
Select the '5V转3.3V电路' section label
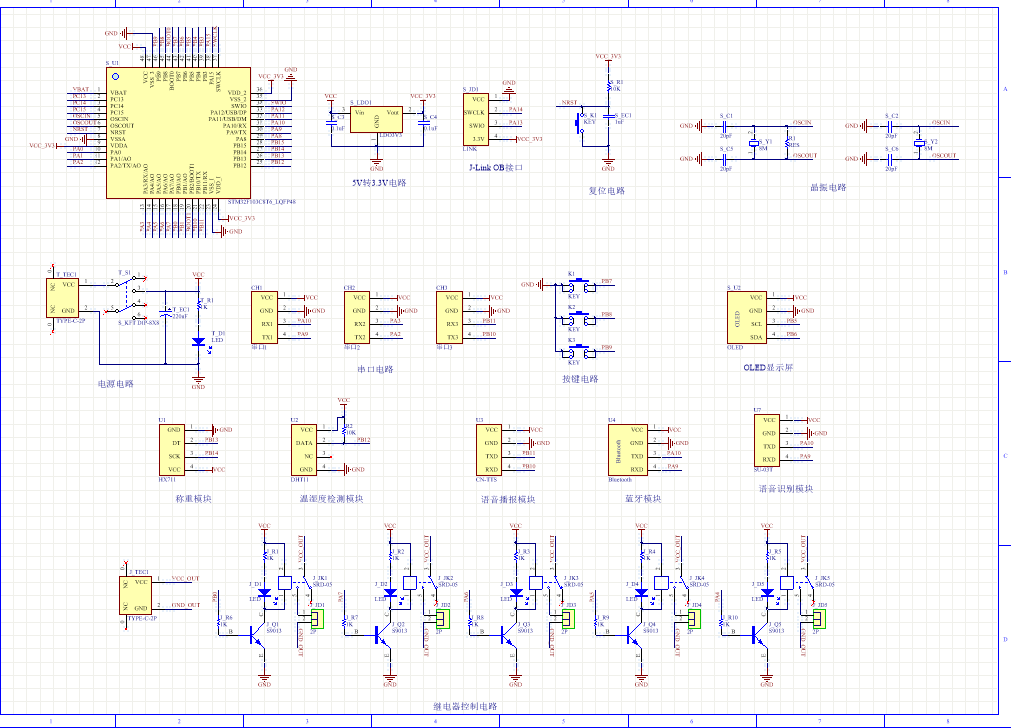(379, 184)
